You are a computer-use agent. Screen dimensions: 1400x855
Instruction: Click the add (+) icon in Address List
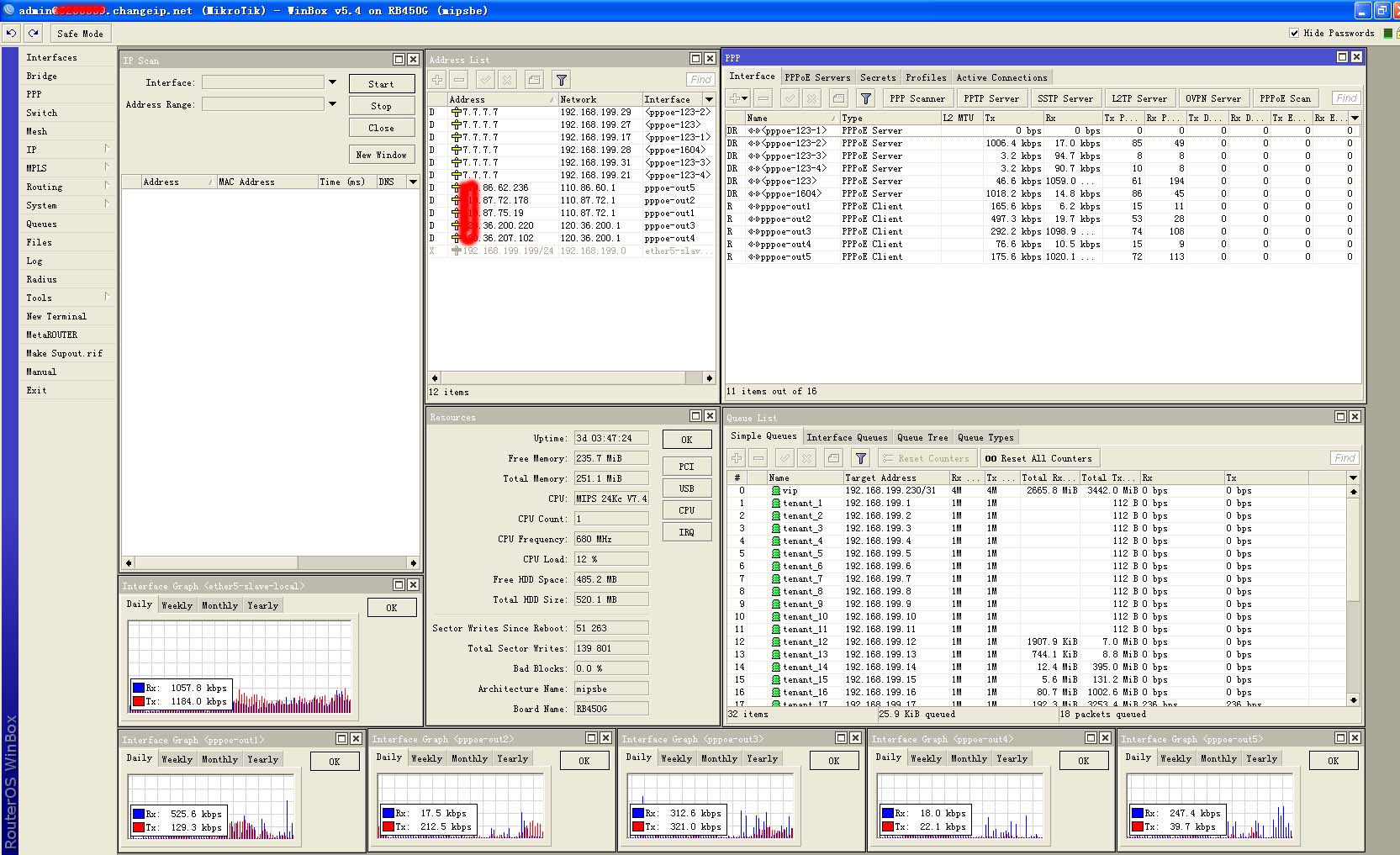[437, 80]
